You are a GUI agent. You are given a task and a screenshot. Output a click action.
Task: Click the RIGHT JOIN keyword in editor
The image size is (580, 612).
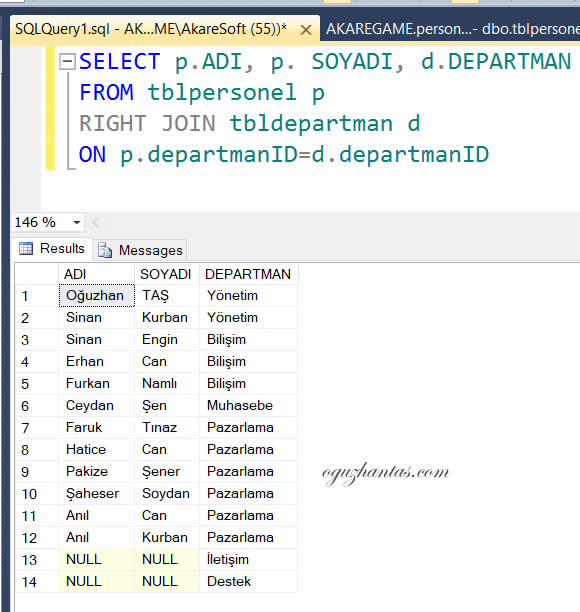coord(147,123)
